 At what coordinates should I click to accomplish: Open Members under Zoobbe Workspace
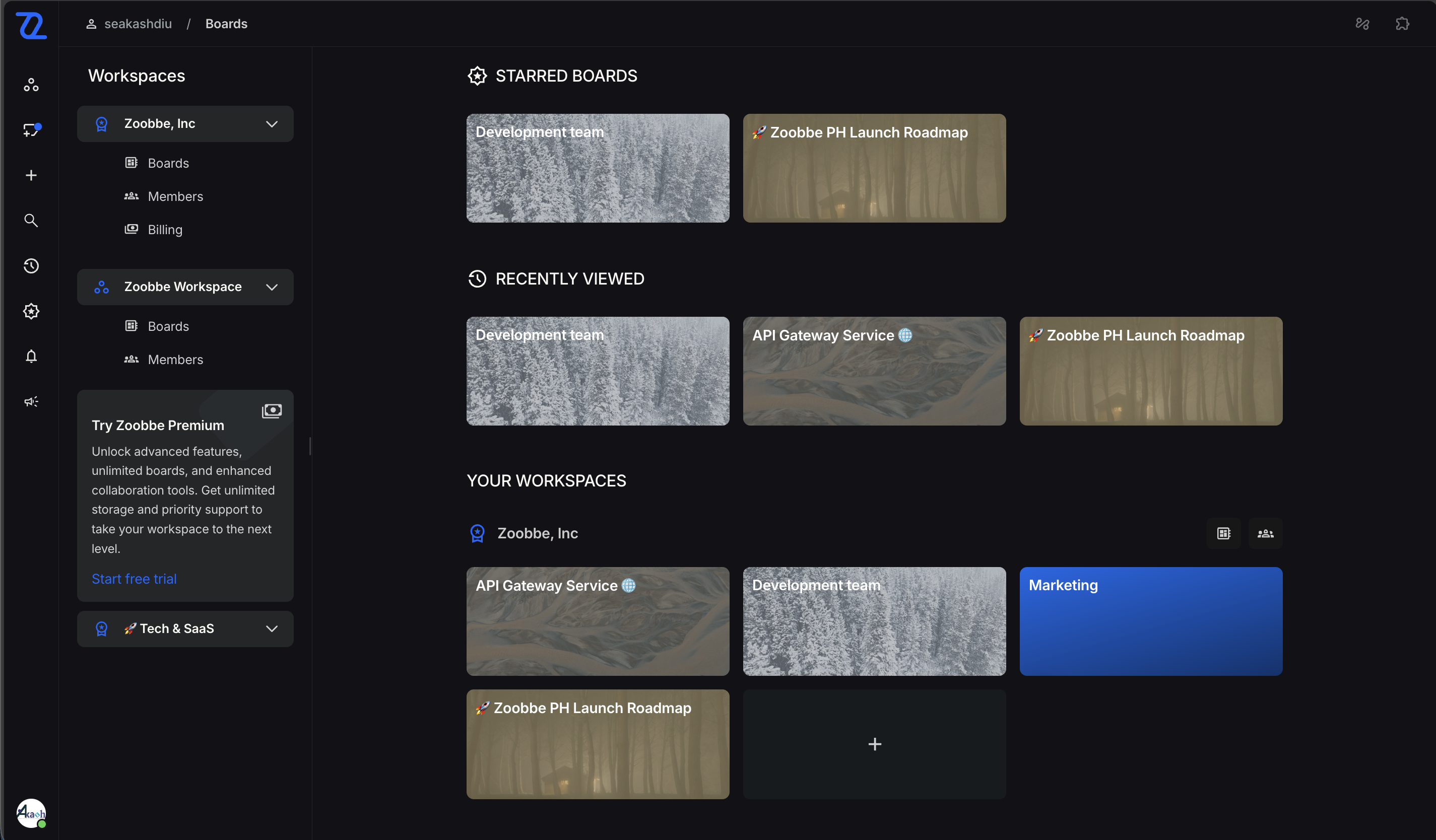pos(175,360)
